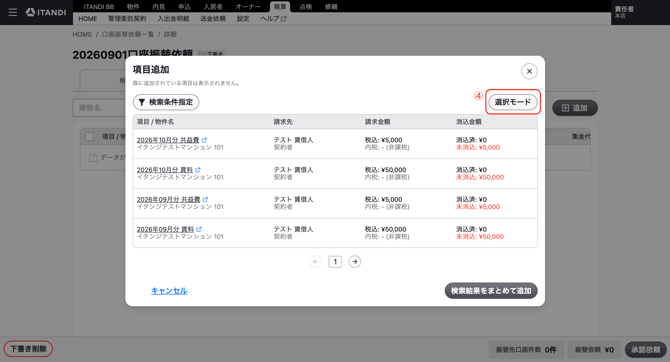Click 未消込: ¥5,000 in 10月分 共益費 row
This screenshot has height=362, width=670.
[x=478, y=147]
